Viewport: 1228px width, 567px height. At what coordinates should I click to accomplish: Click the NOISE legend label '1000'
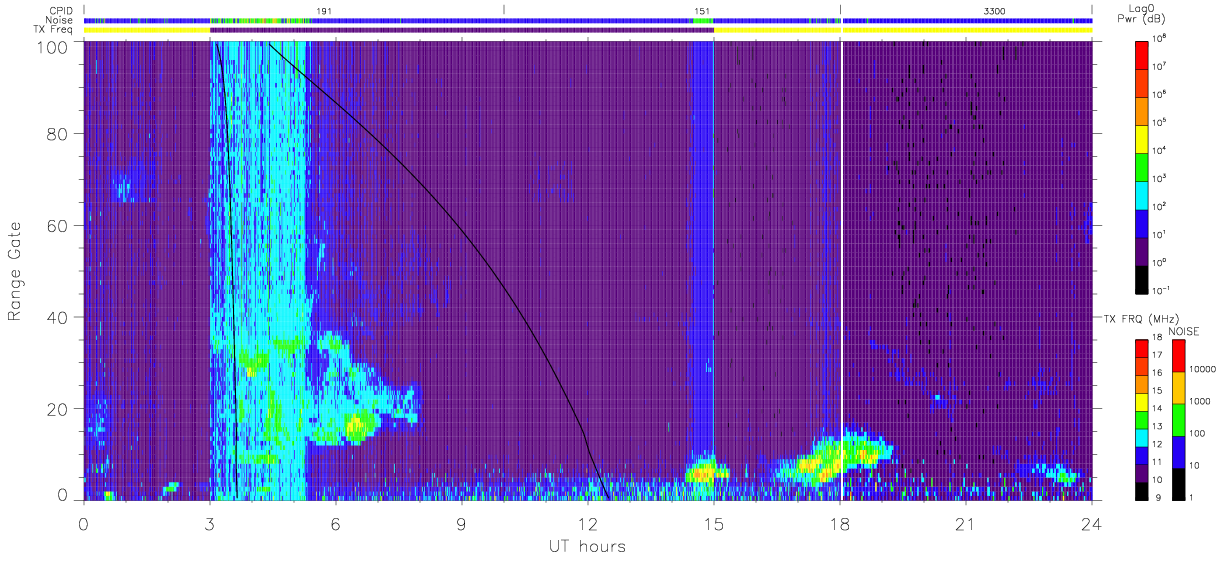pyautogui.click(x=1200, y=402)
